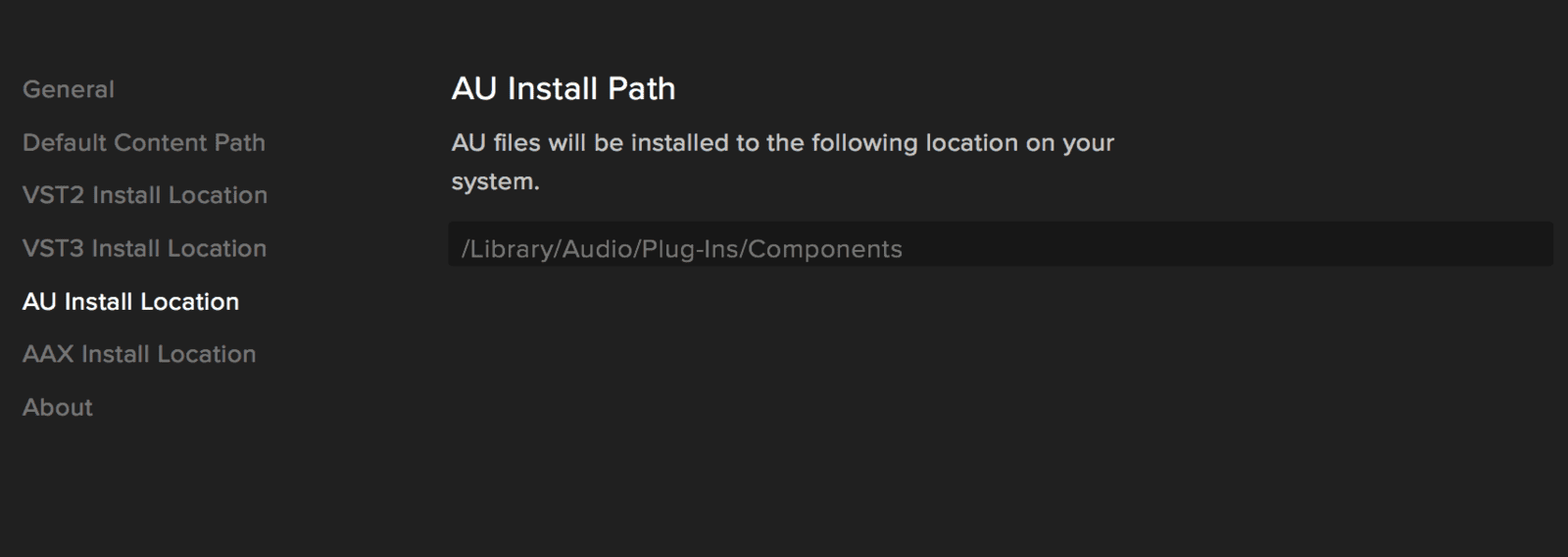
Task: Click the word system. in description
Action: tap(496, 182)
